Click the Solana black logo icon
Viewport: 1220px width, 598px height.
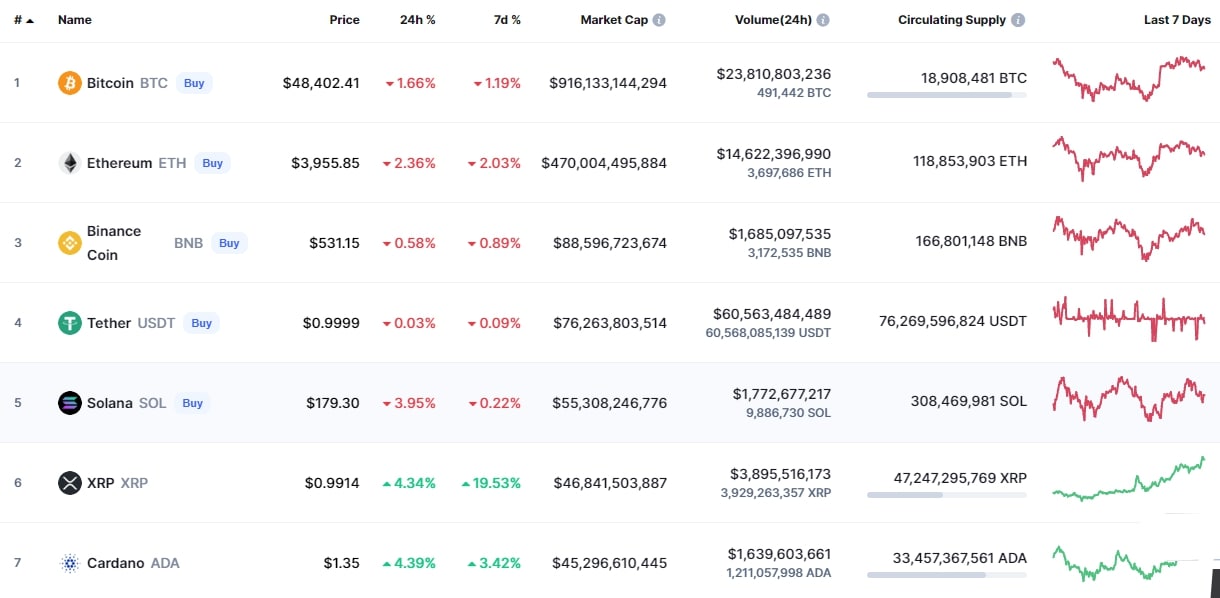(x=70, y=403)
